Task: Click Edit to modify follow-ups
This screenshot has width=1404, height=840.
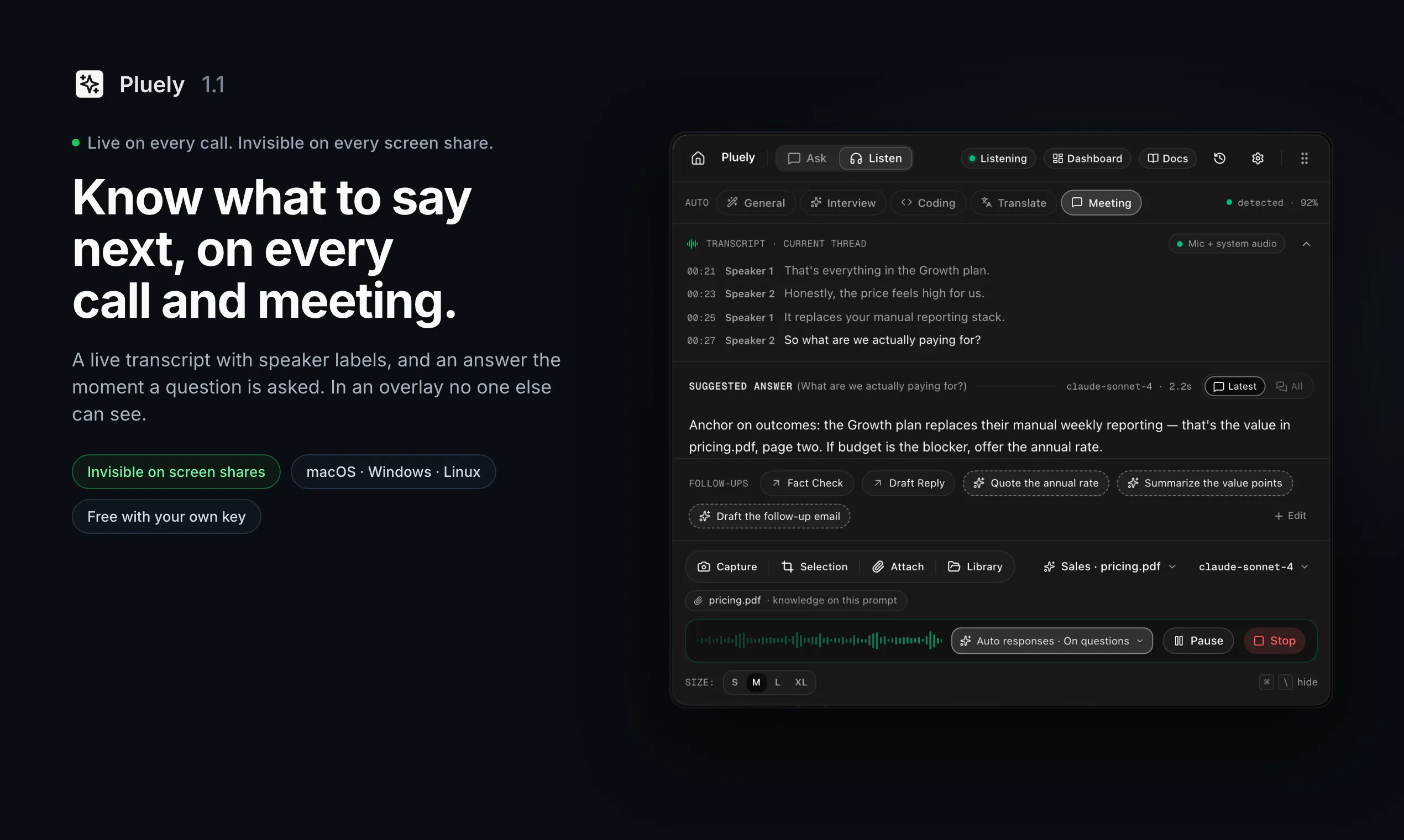Action: (x=1290, y=516)
